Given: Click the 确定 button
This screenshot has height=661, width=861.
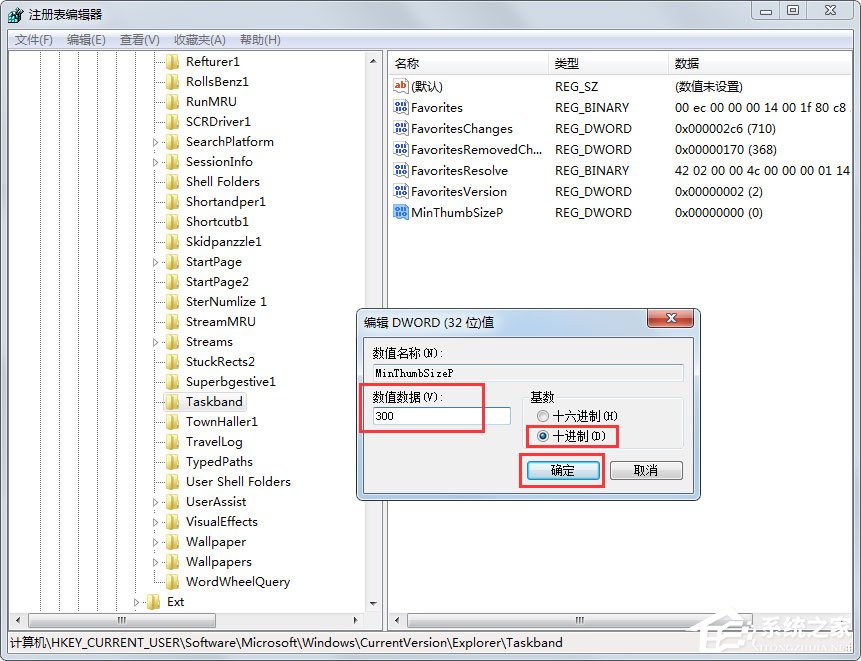Looking at the screenshot, I should (x=561, y=470).
